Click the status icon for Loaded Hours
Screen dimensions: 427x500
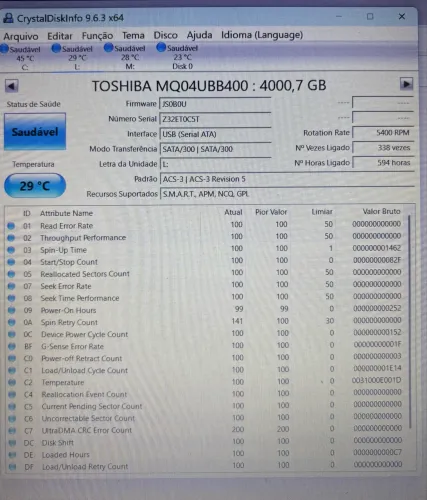click(13, 455)
